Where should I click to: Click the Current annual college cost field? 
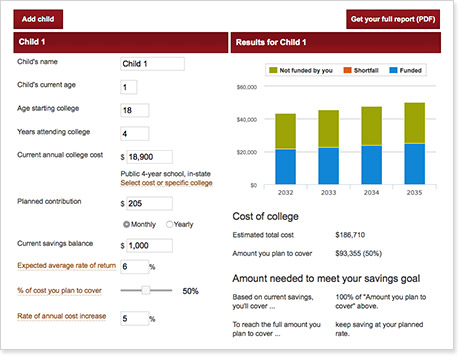(x=149, y=157)
